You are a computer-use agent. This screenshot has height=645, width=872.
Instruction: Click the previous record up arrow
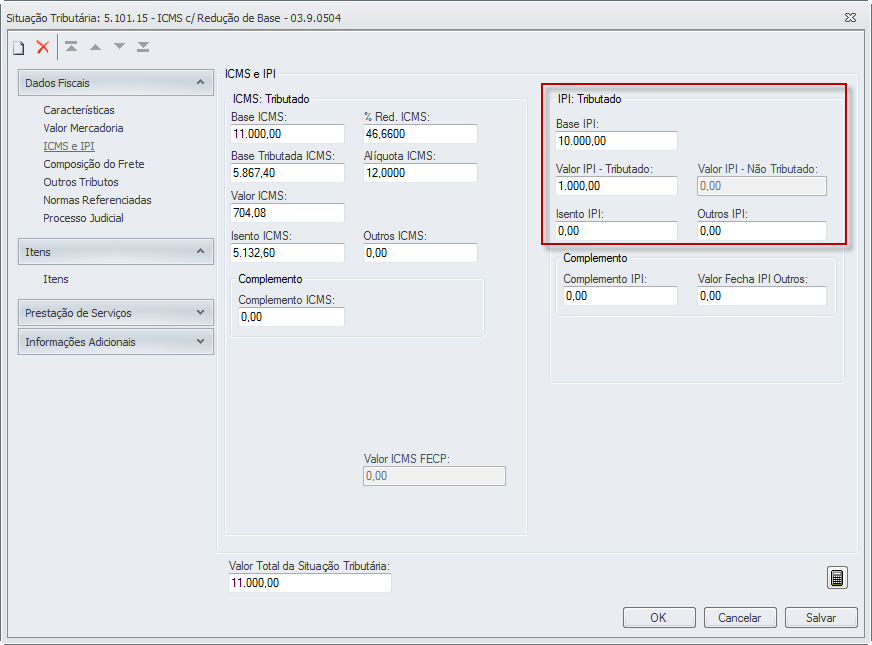[x=95, y=47]
